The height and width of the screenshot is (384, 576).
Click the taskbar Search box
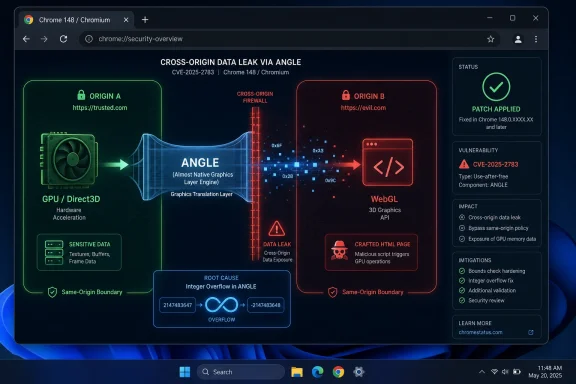[241, 372]
